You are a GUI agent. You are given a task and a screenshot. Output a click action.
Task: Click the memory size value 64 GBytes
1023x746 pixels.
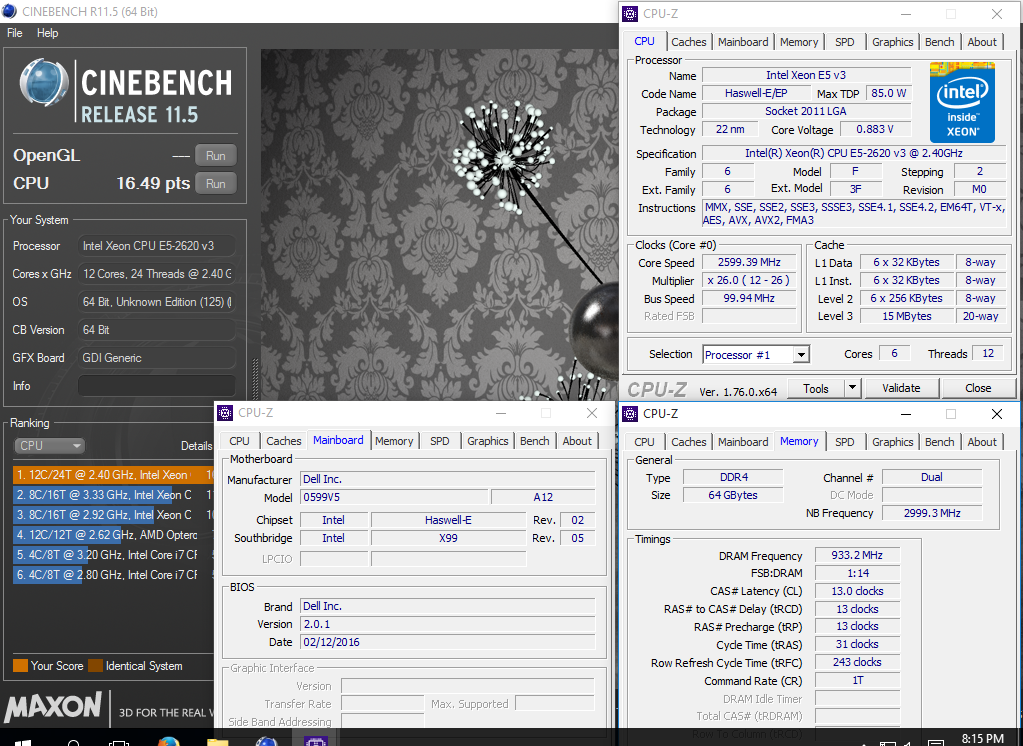[733, 495]
